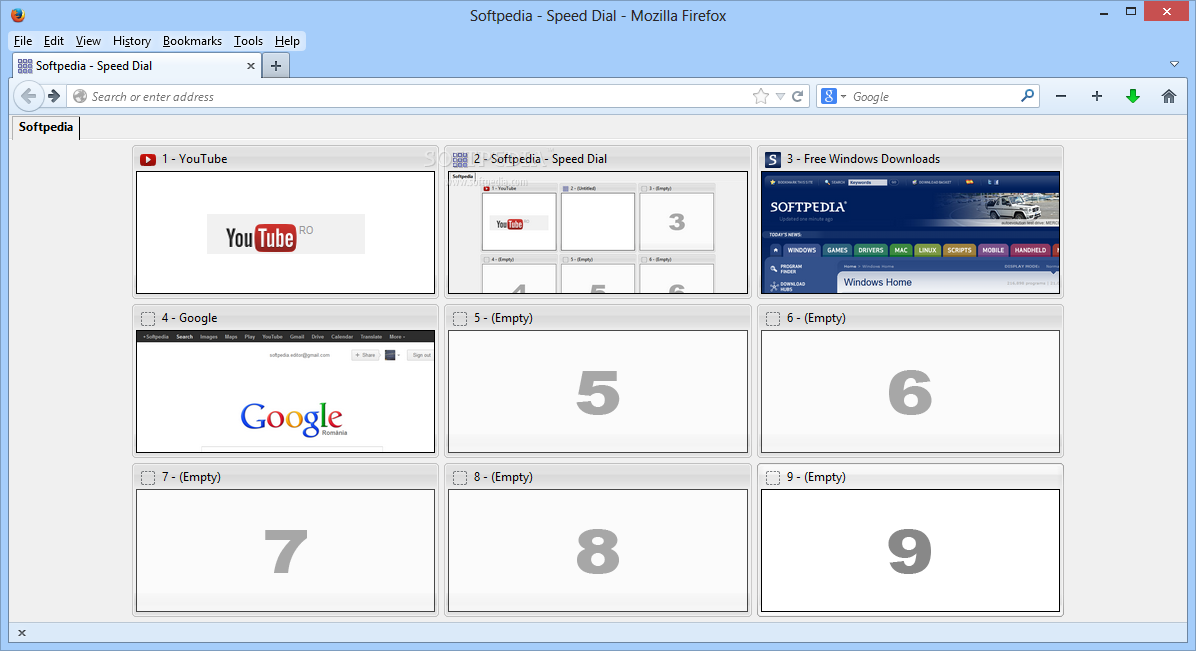This screenshot has height=651, width=1196.
Task: Select the Softpedia dial group tab
Action: click(46, 127)
